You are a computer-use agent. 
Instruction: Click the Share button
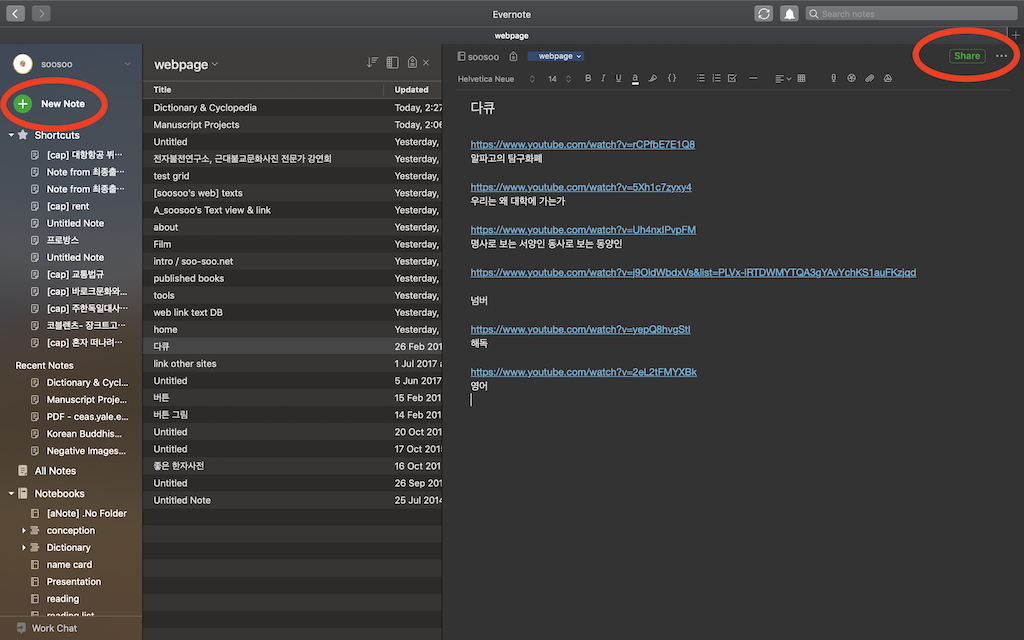(x=967, y=56)
